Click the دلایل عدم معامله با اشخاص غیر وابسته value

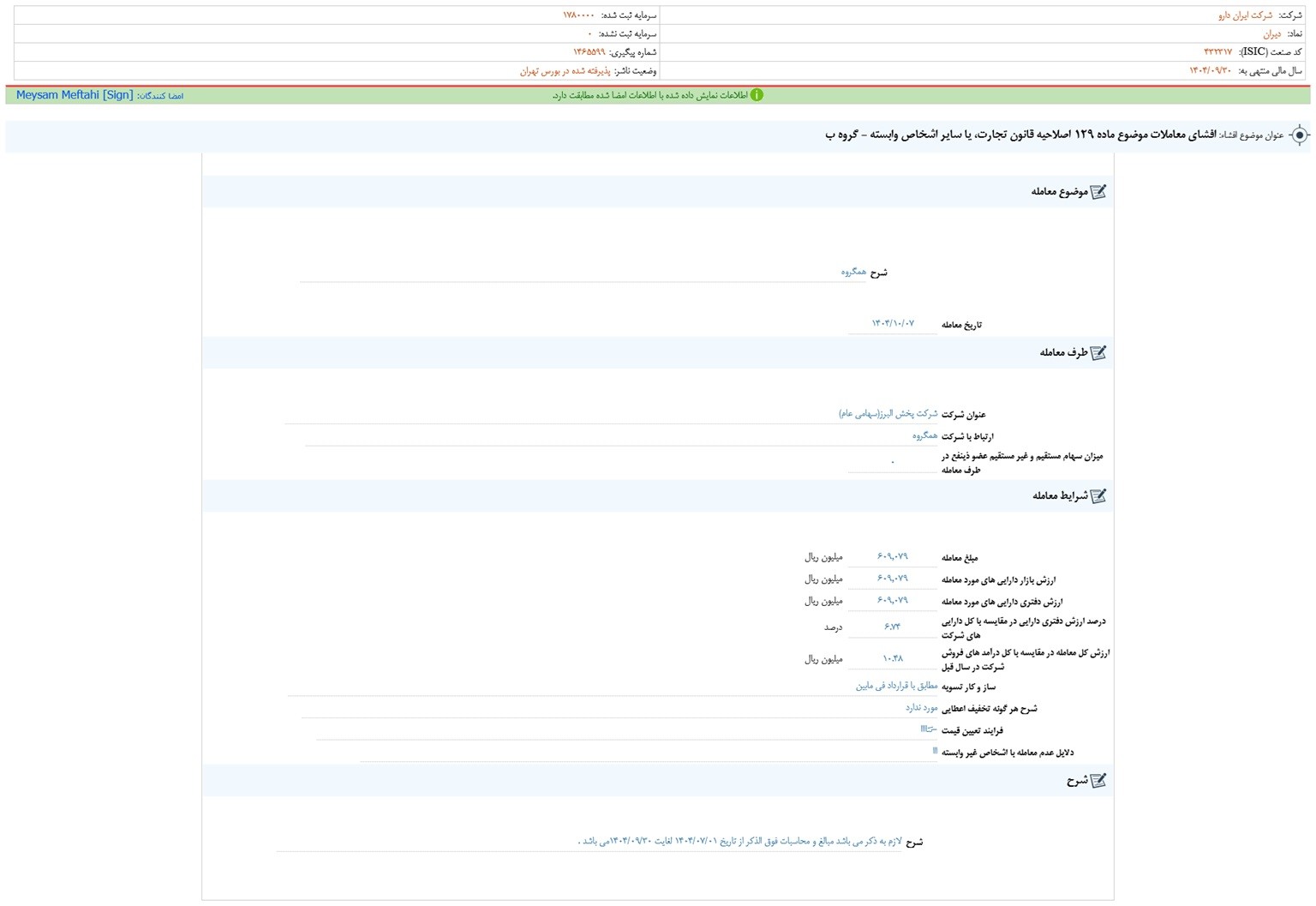click(935, 752)
